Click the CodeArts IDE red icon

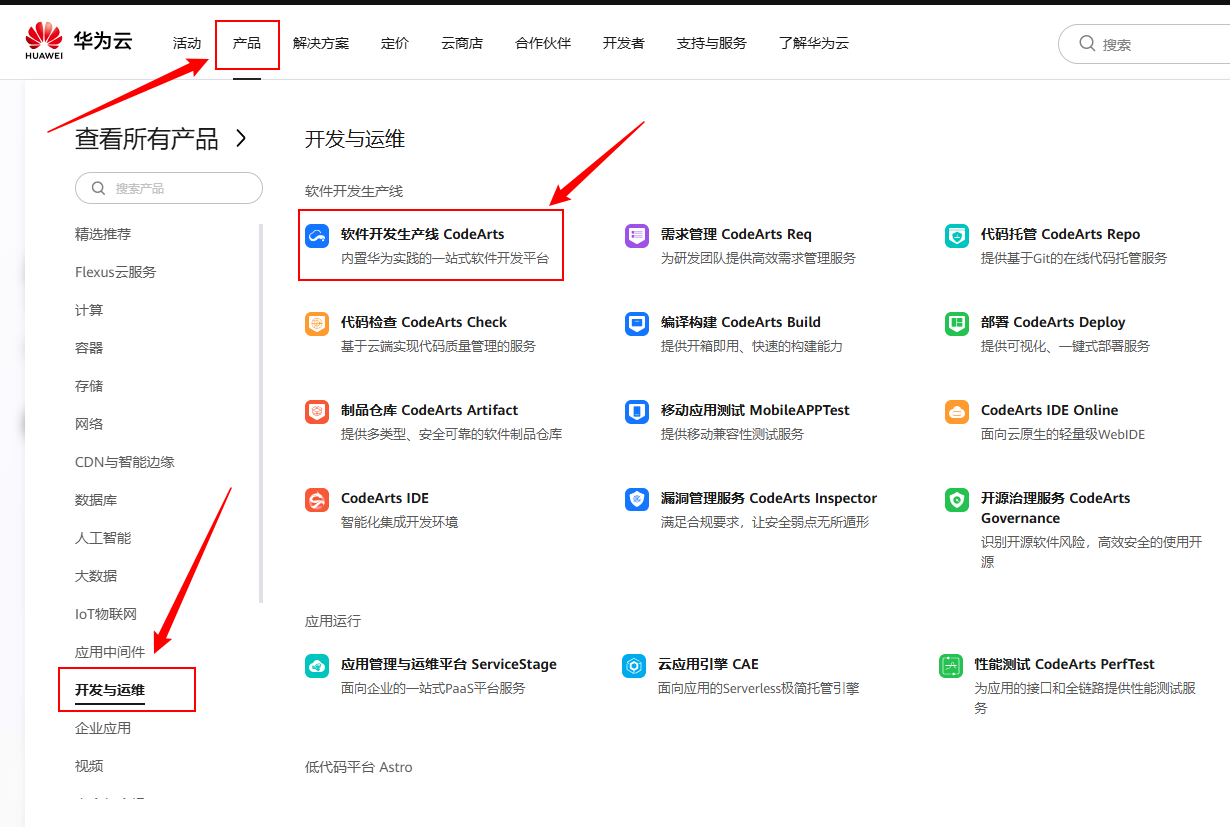(317, 500)
